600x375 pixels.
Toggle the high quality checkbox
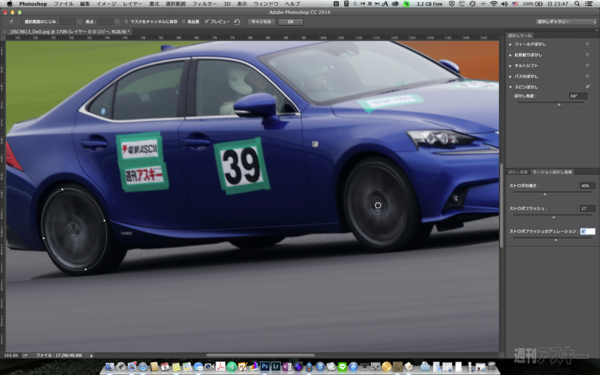[183, 22]
